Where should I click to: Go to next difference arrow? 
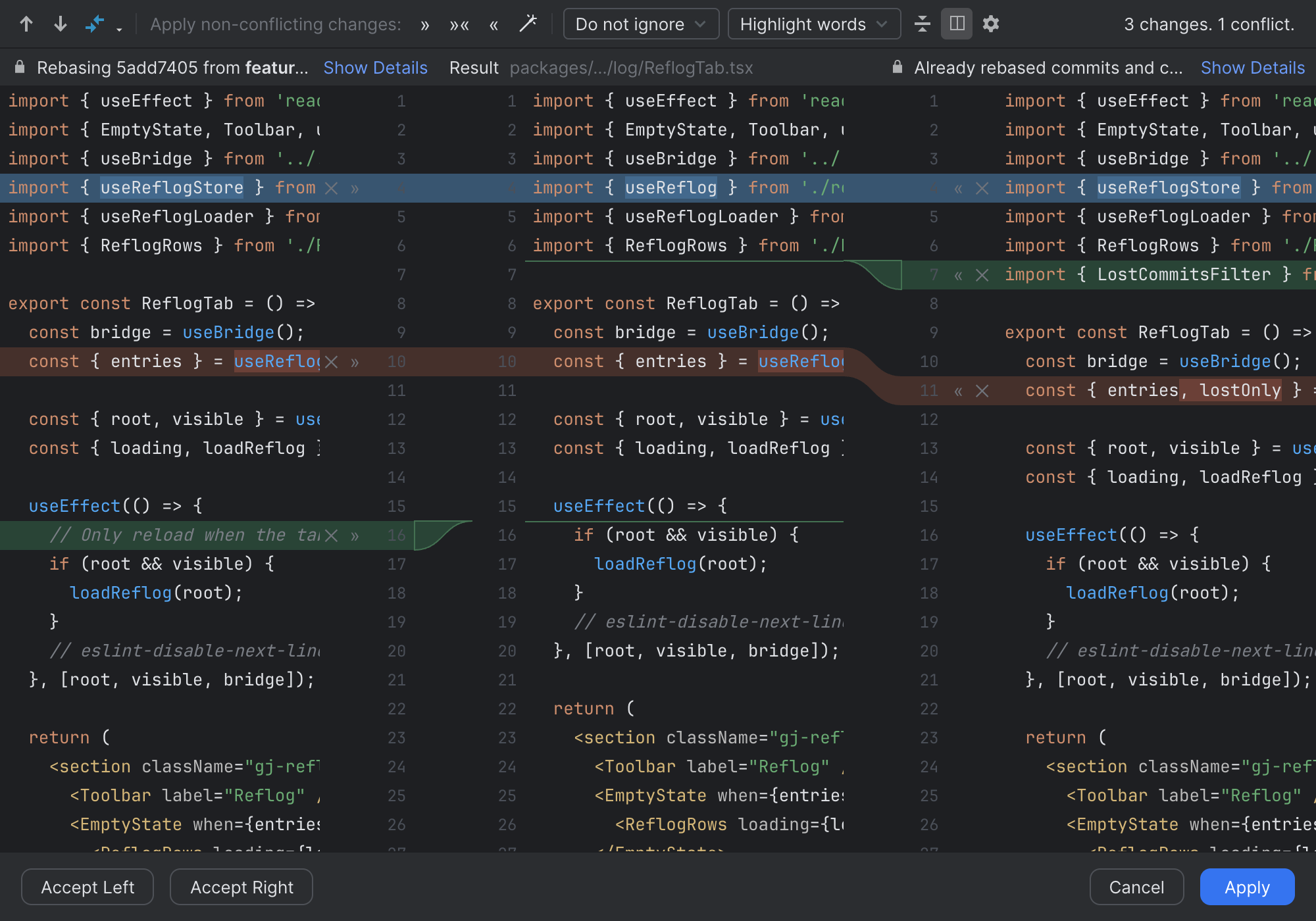61,24
